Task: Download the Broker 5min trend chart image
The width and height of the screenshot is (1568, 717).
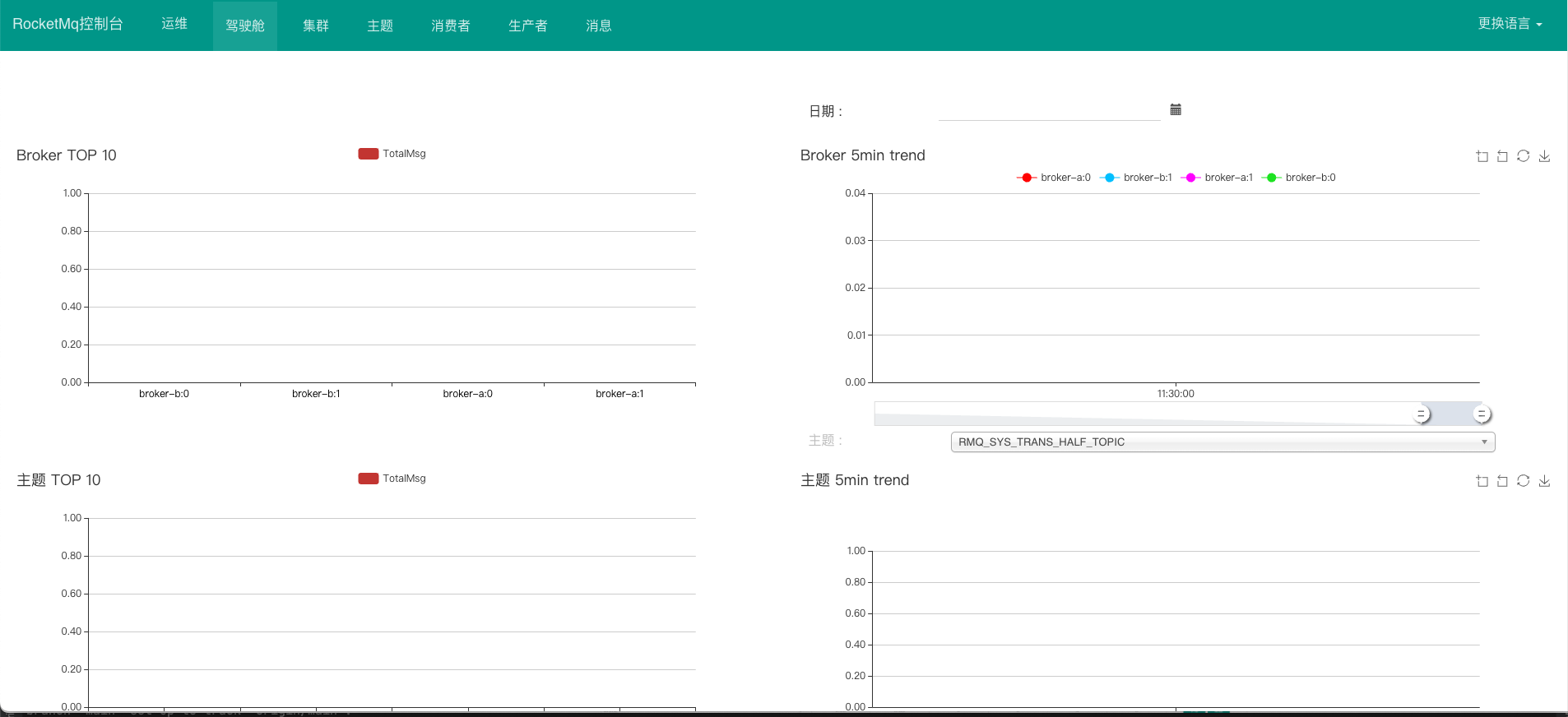Action: [1544, 156]
